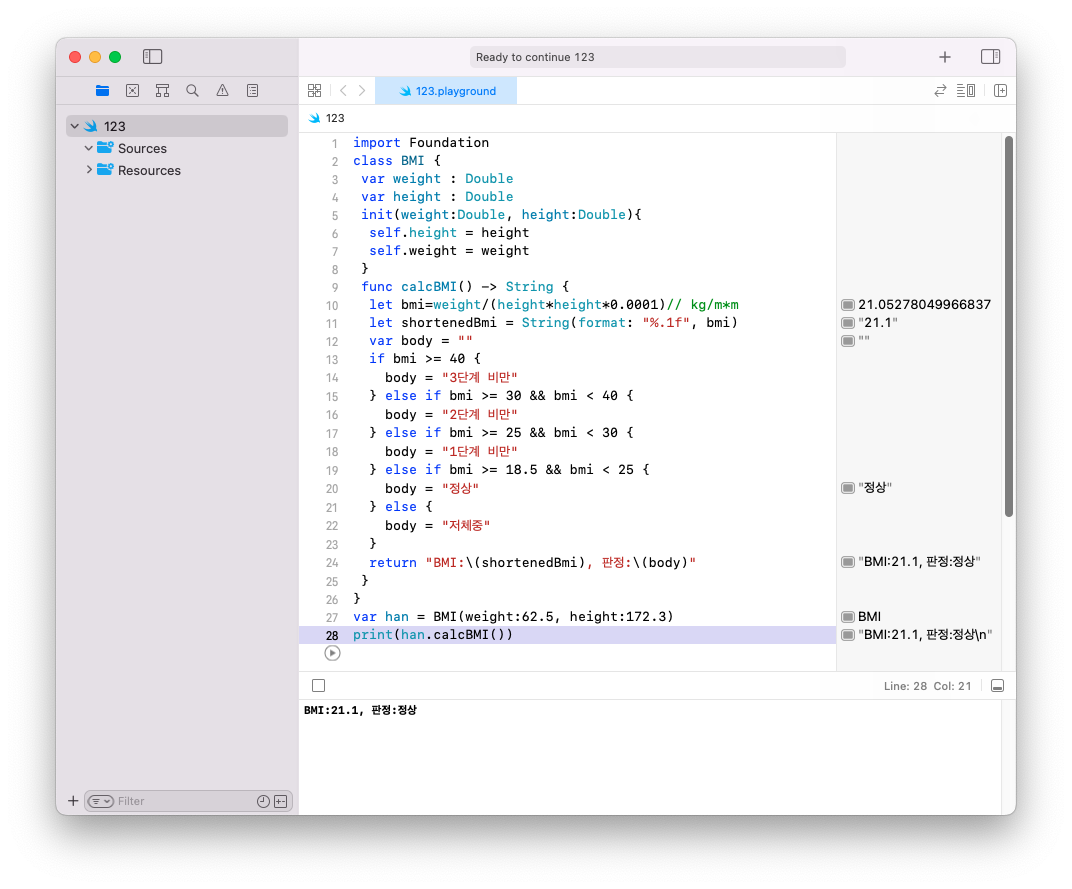The image size is (1072, 889).
Task: Open the find navigator magnifier icon
Action: [x=192, y=90]
